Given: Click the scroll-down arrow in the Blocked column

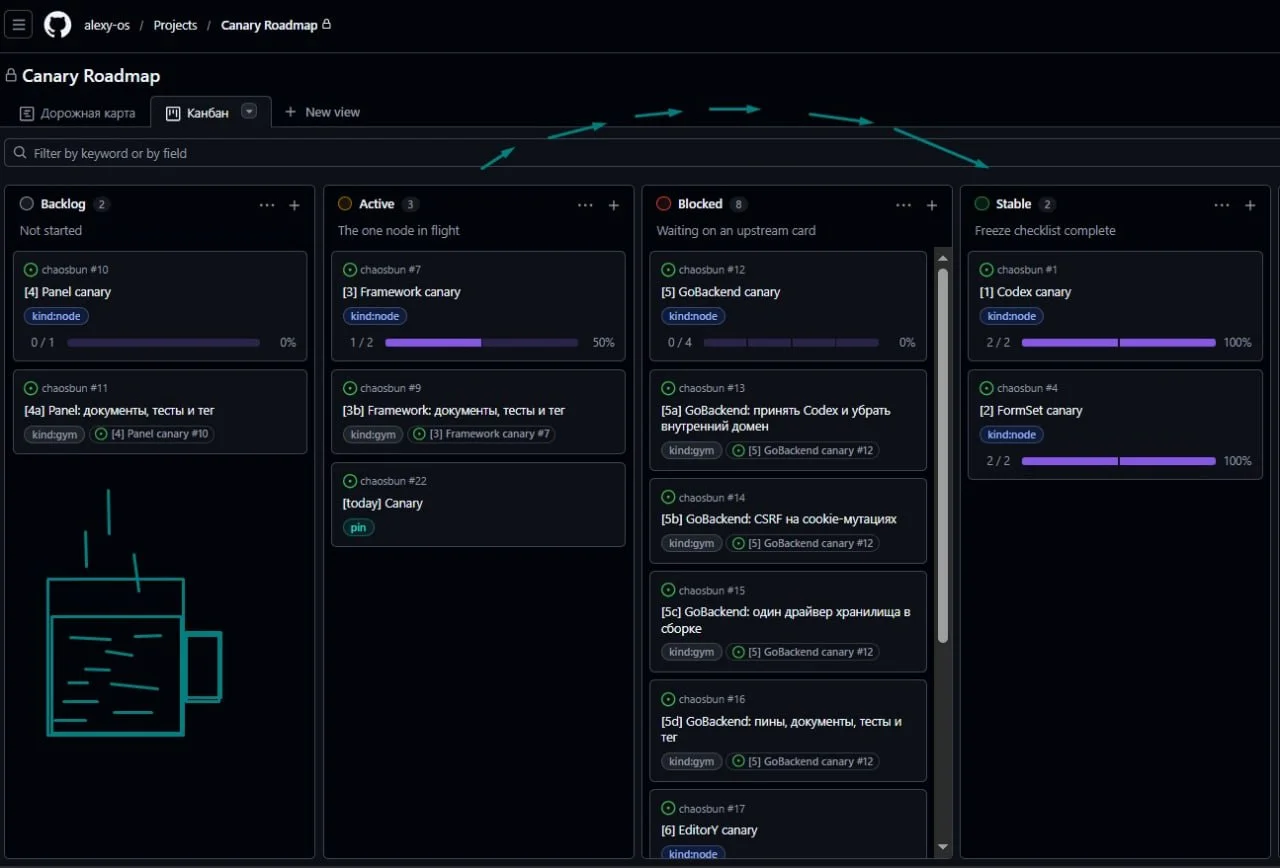Looking at the screenshot, I should click(x=941, y=847).
